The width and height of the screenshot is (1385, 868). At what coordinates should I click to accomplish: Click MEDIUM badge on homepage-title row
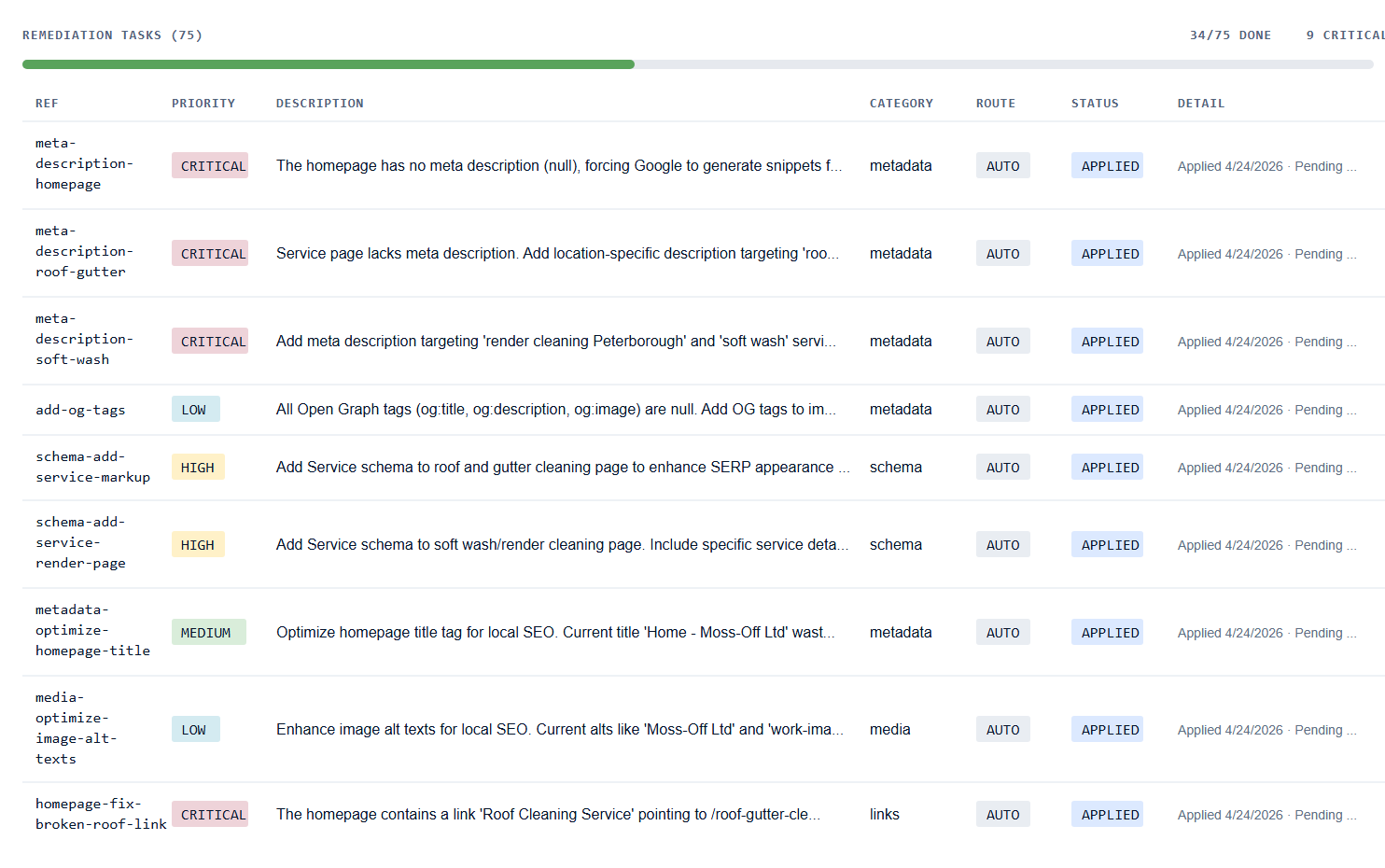point(209,633)
